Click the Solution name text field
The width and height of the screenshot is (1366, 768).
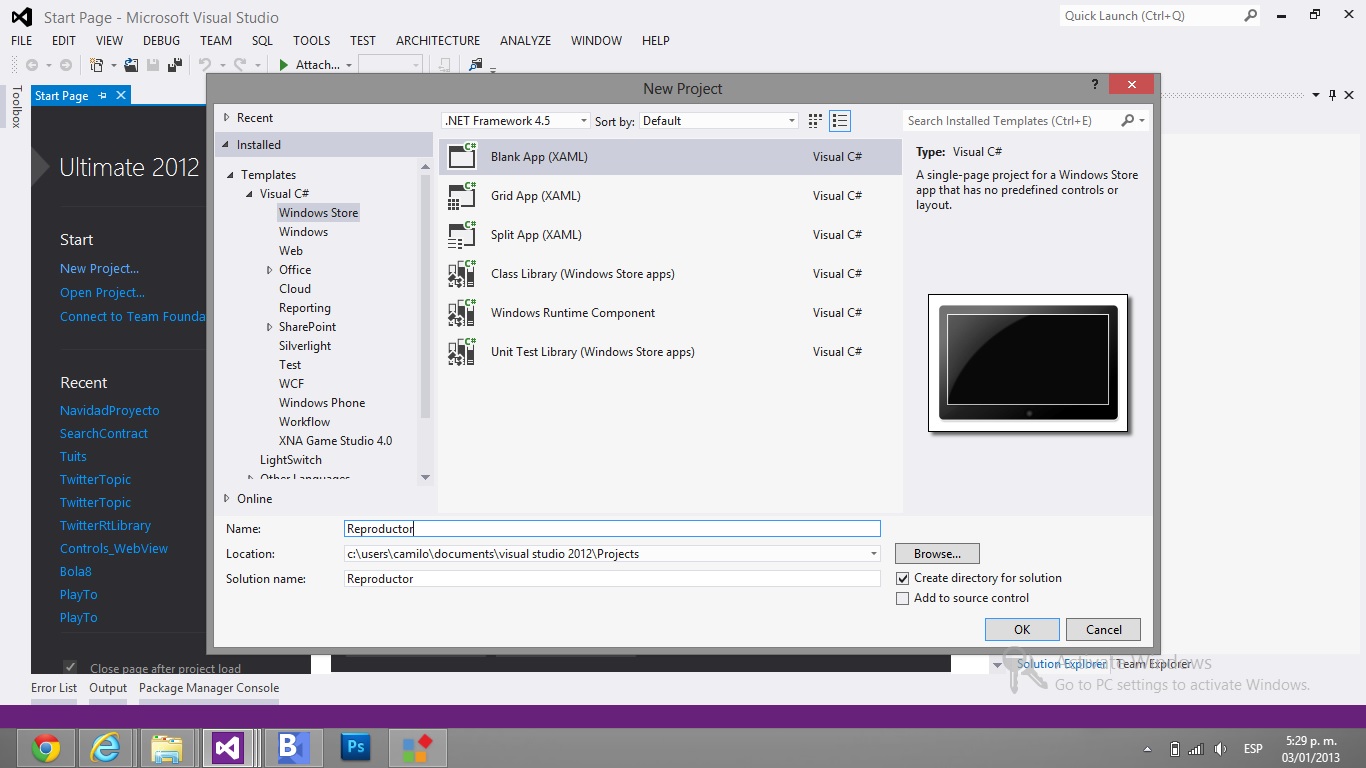(x=611, y=579)
